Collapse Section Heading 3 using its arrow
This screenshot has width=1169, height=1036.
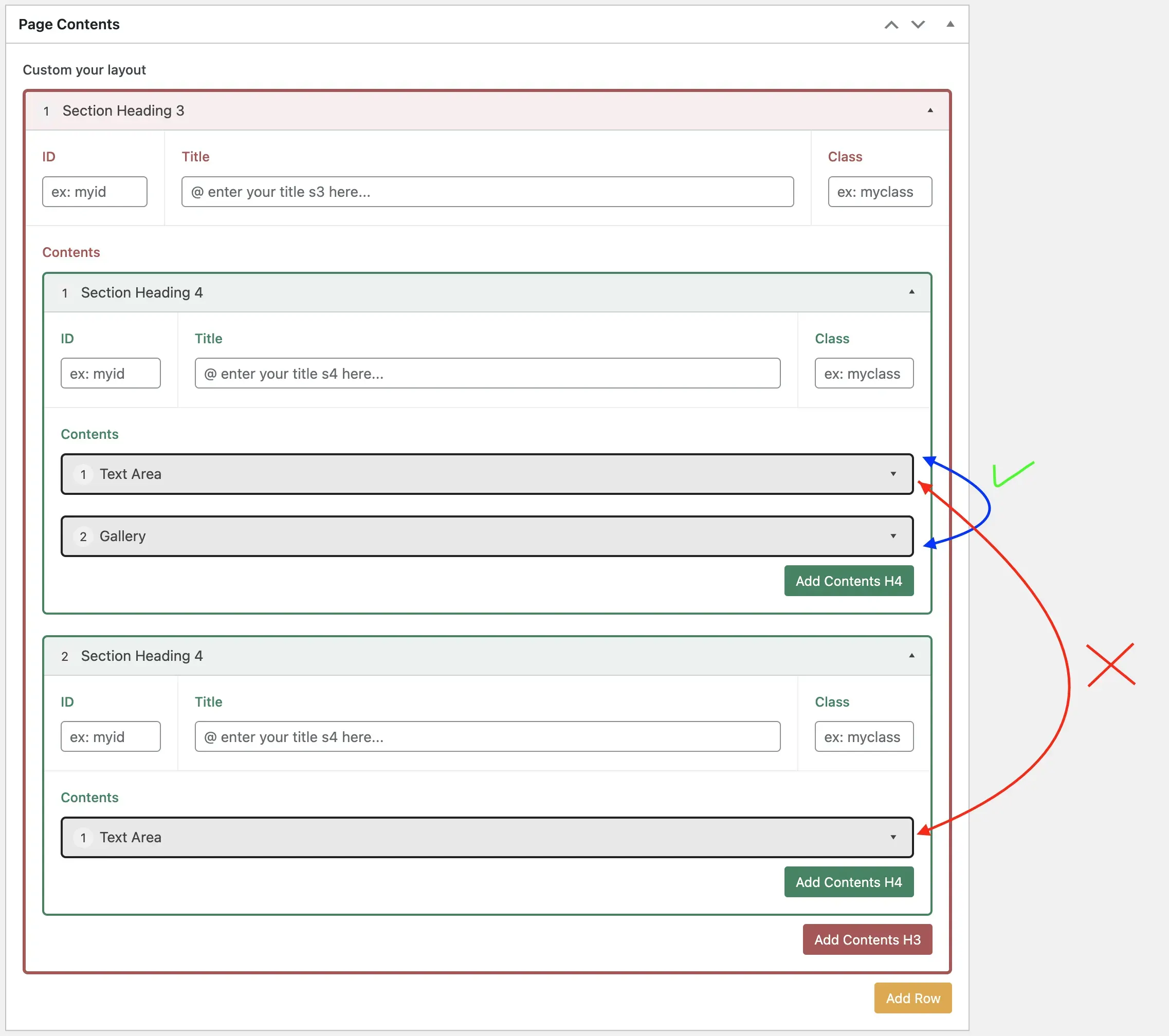click(x=930, y=110)
